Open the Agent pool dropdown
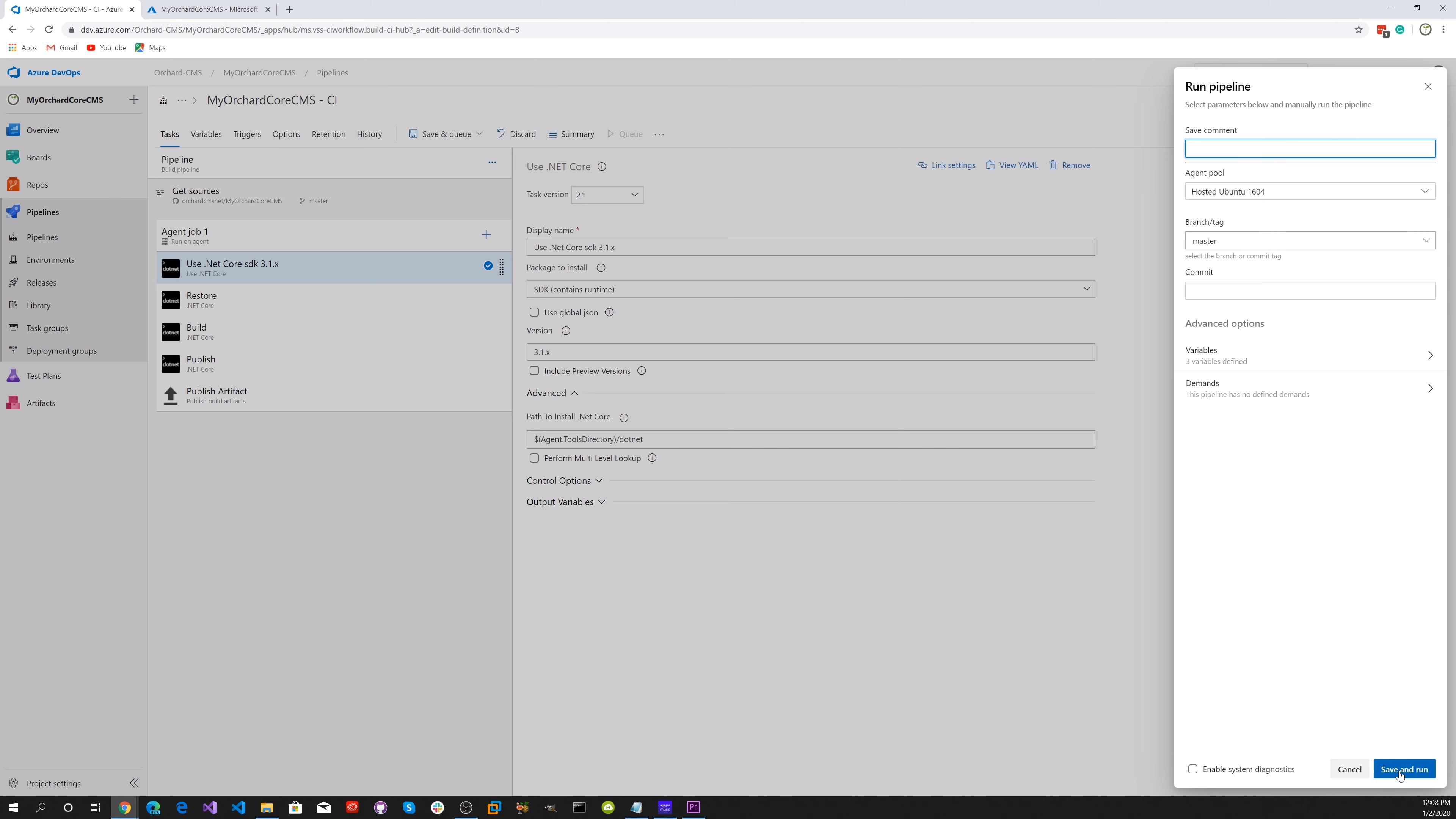1456x819 pixels. click(1310, 191)
